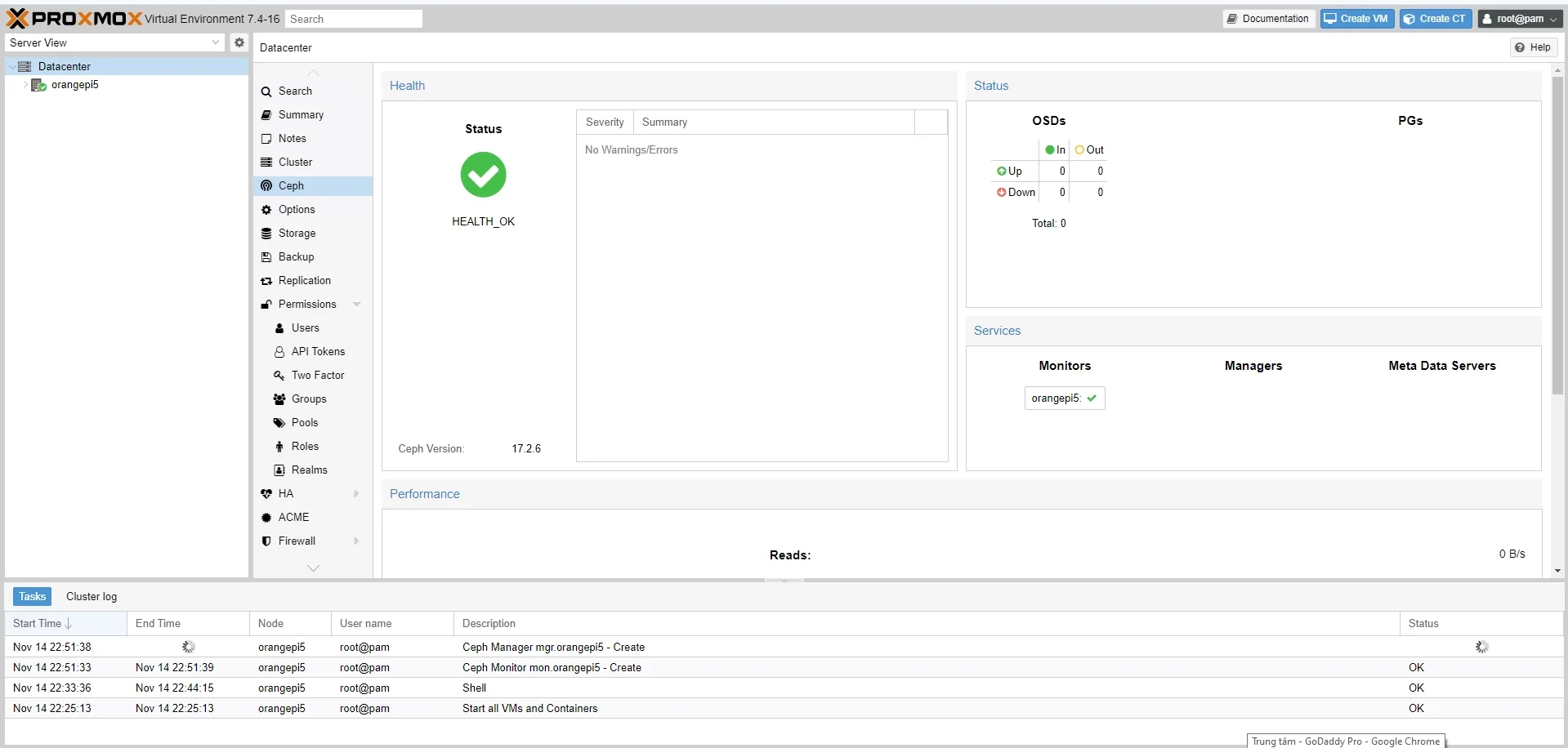The width and height of the screenshot is (1568, 748).
Task: Click the Create VM button
Action: (x=1356, y=19)
